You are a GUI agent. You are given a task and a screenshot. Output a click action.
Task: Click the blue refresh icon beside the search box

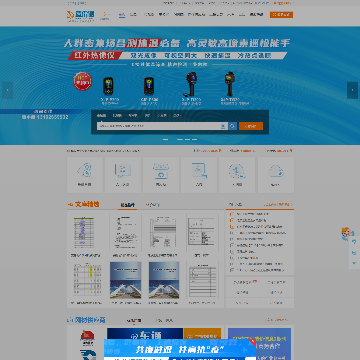coord(233,126)
